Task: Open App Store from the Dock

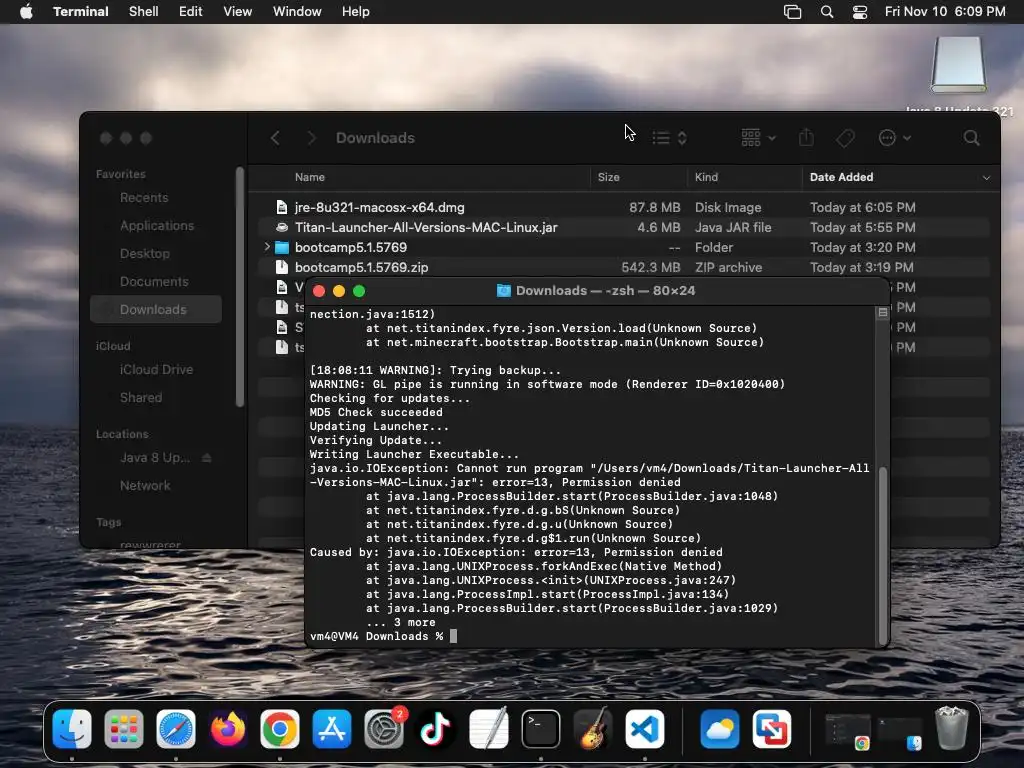Action: click(332, 728)
